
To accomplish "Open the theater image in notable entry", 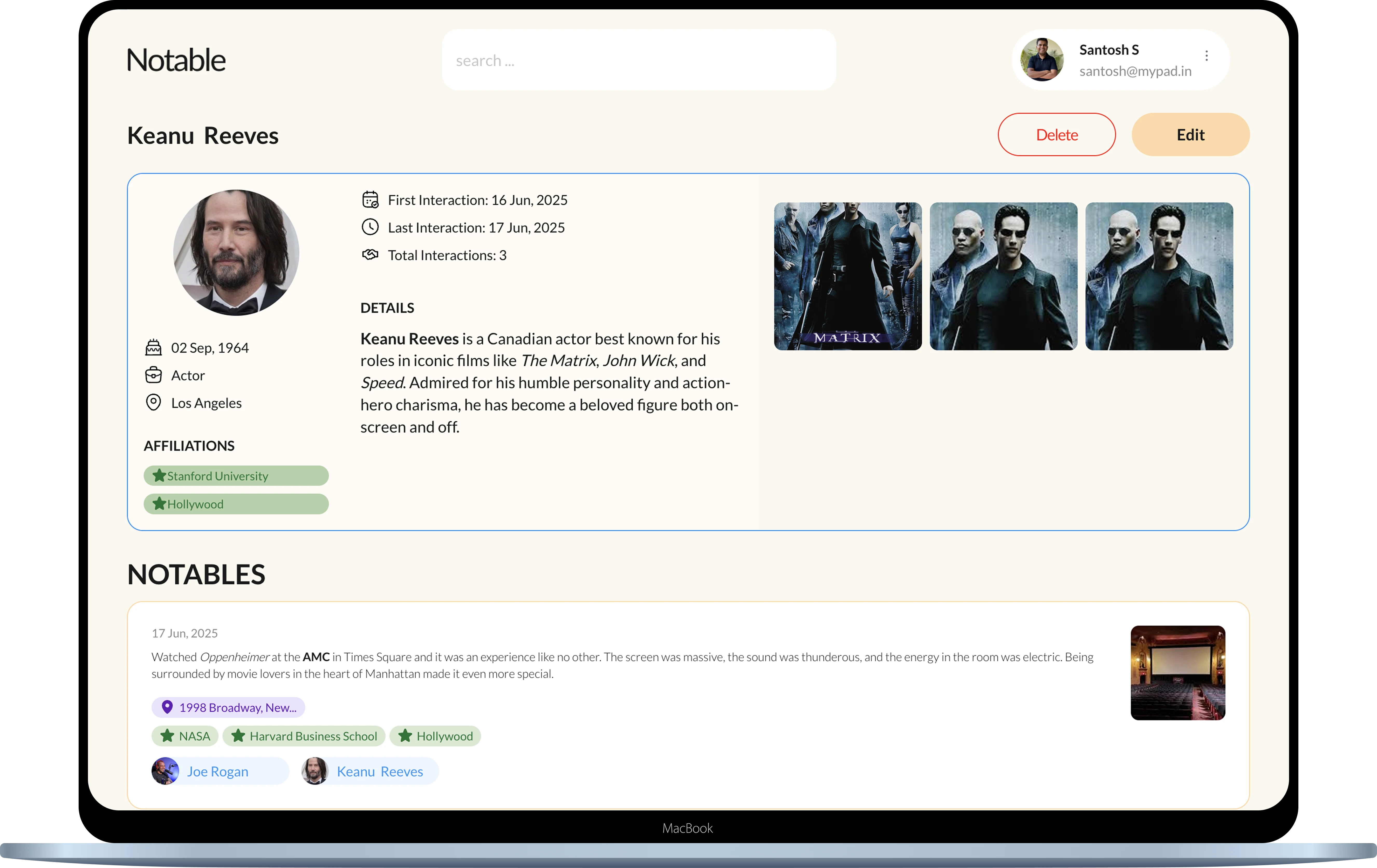I will [1178, 672].
